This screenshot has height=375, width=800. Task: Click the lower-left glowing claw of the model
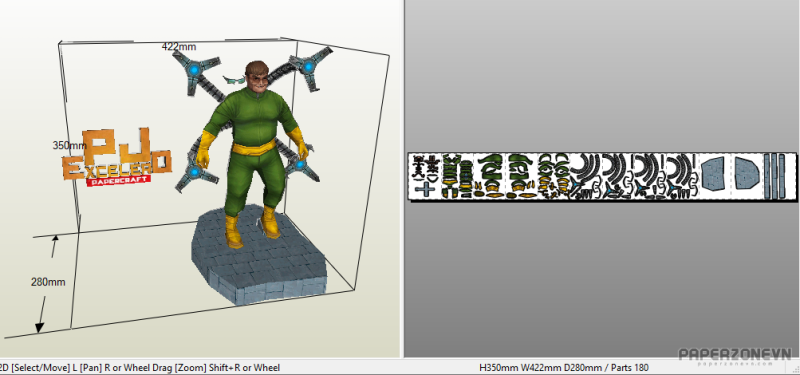pos(194,172)
